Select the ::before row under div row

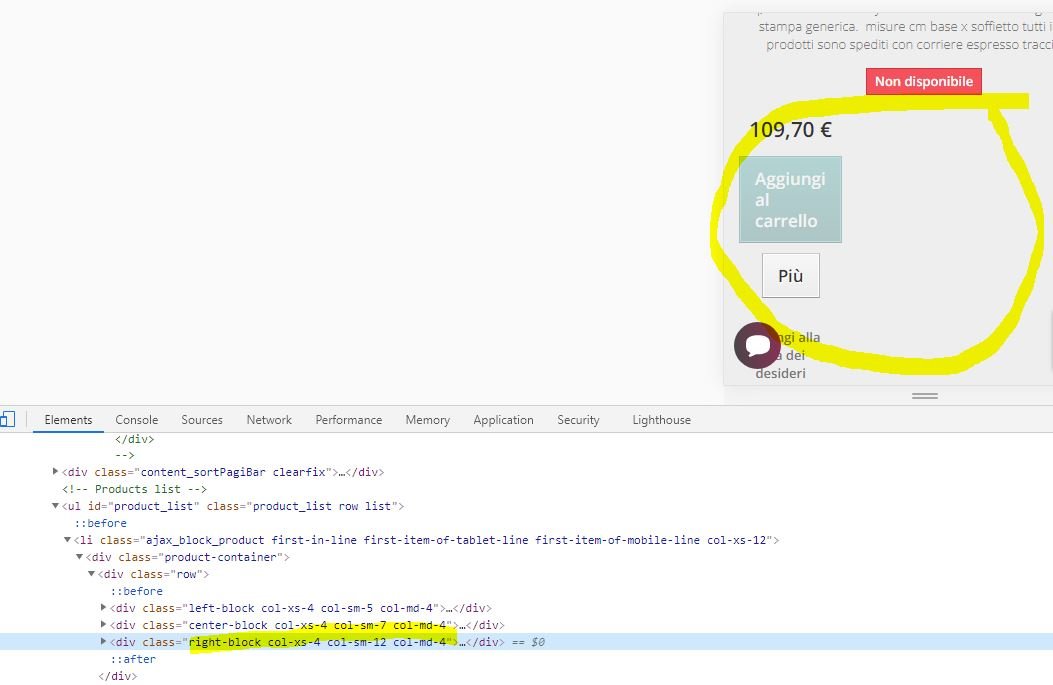tap(137, 591)
